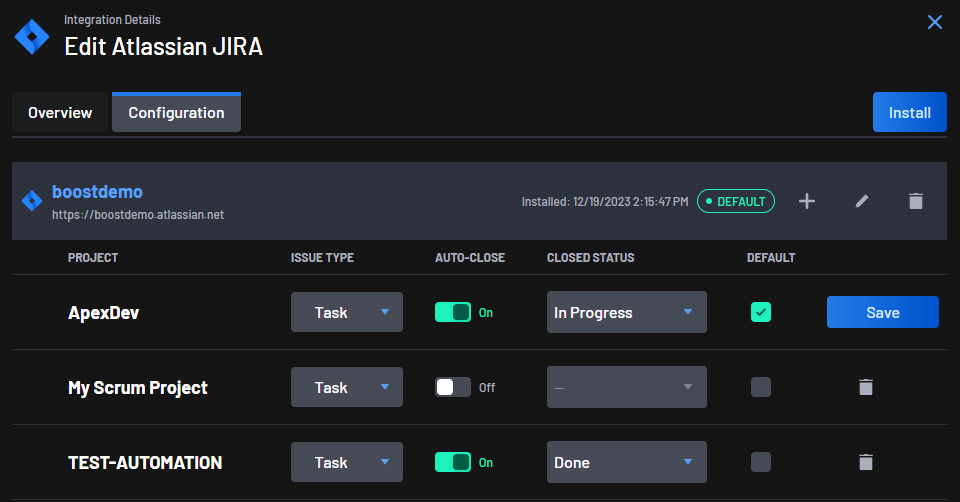This screenshot has width=960, height=502.
Task: Close the Edit Atlassian JIRA dialog
Action: (x=935, y=22)
